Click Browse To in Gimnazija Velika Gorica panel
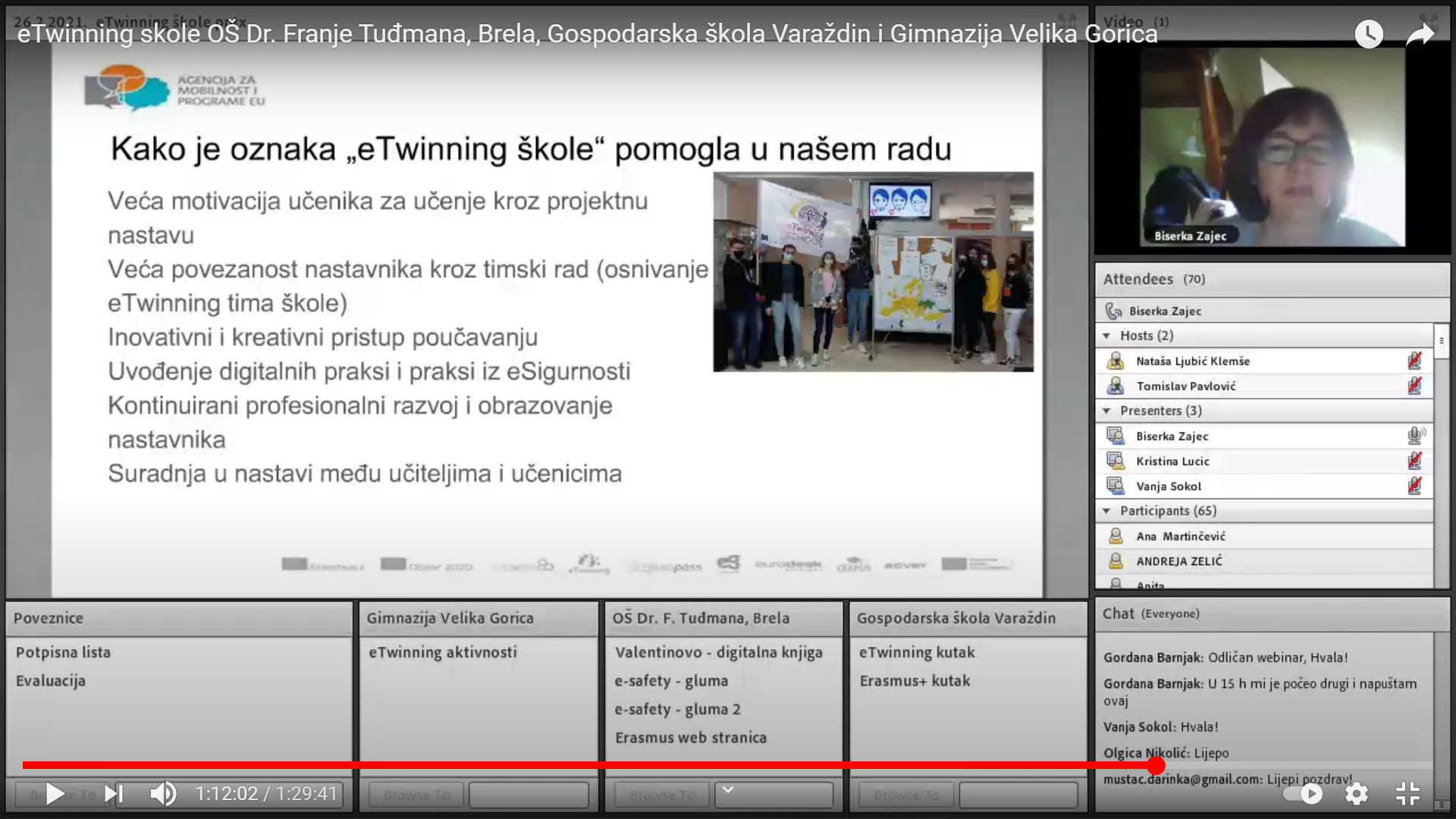Screen dimensions: 1456x819 click(417, 795)
